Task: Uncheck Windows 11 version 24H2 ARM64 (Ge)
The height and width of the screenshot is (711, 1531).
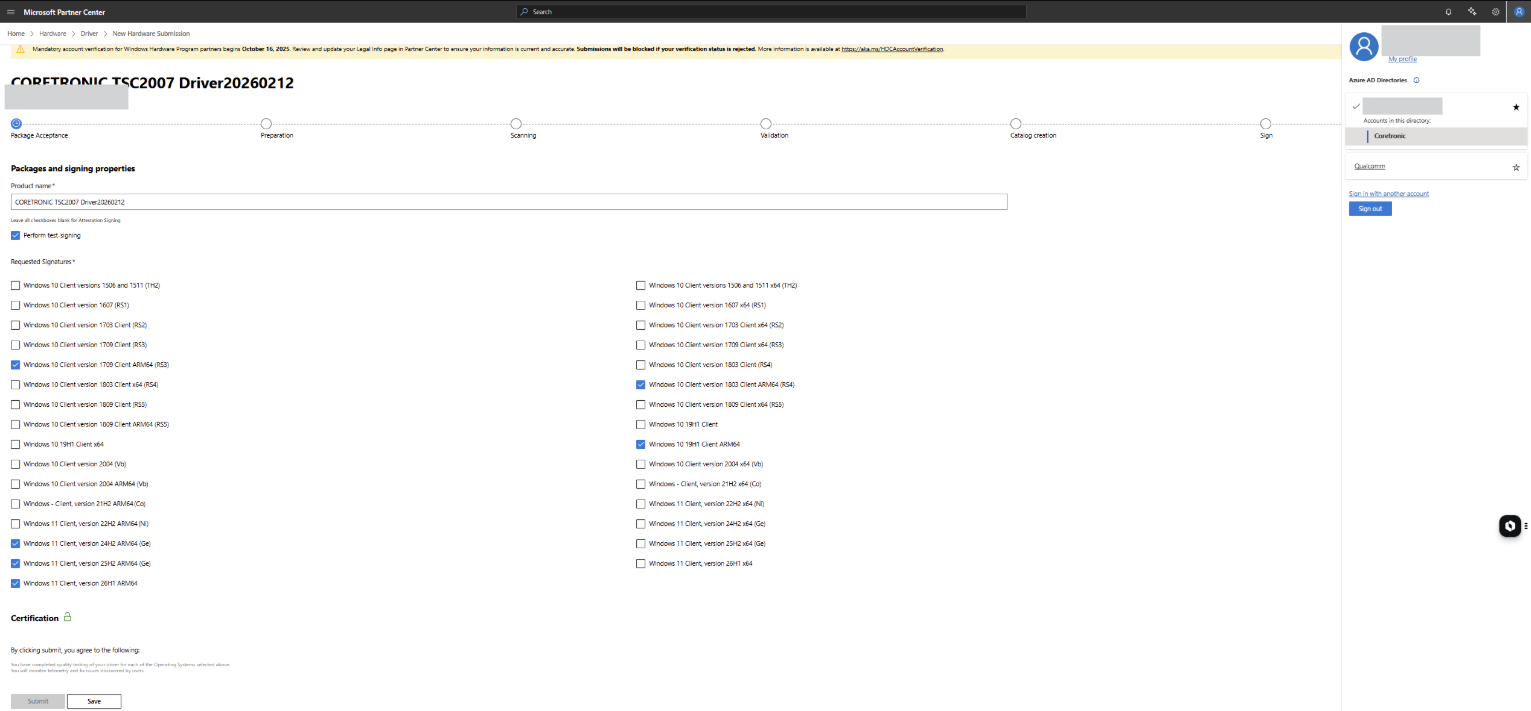Action: tap(15, 543)
